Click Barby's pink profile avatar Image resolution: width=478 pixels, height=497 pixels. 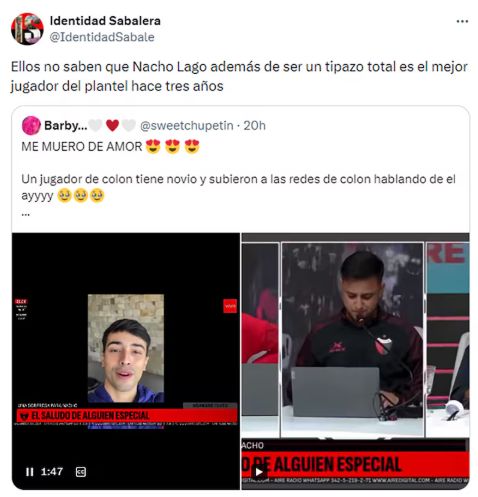click(x=31, y=126)
